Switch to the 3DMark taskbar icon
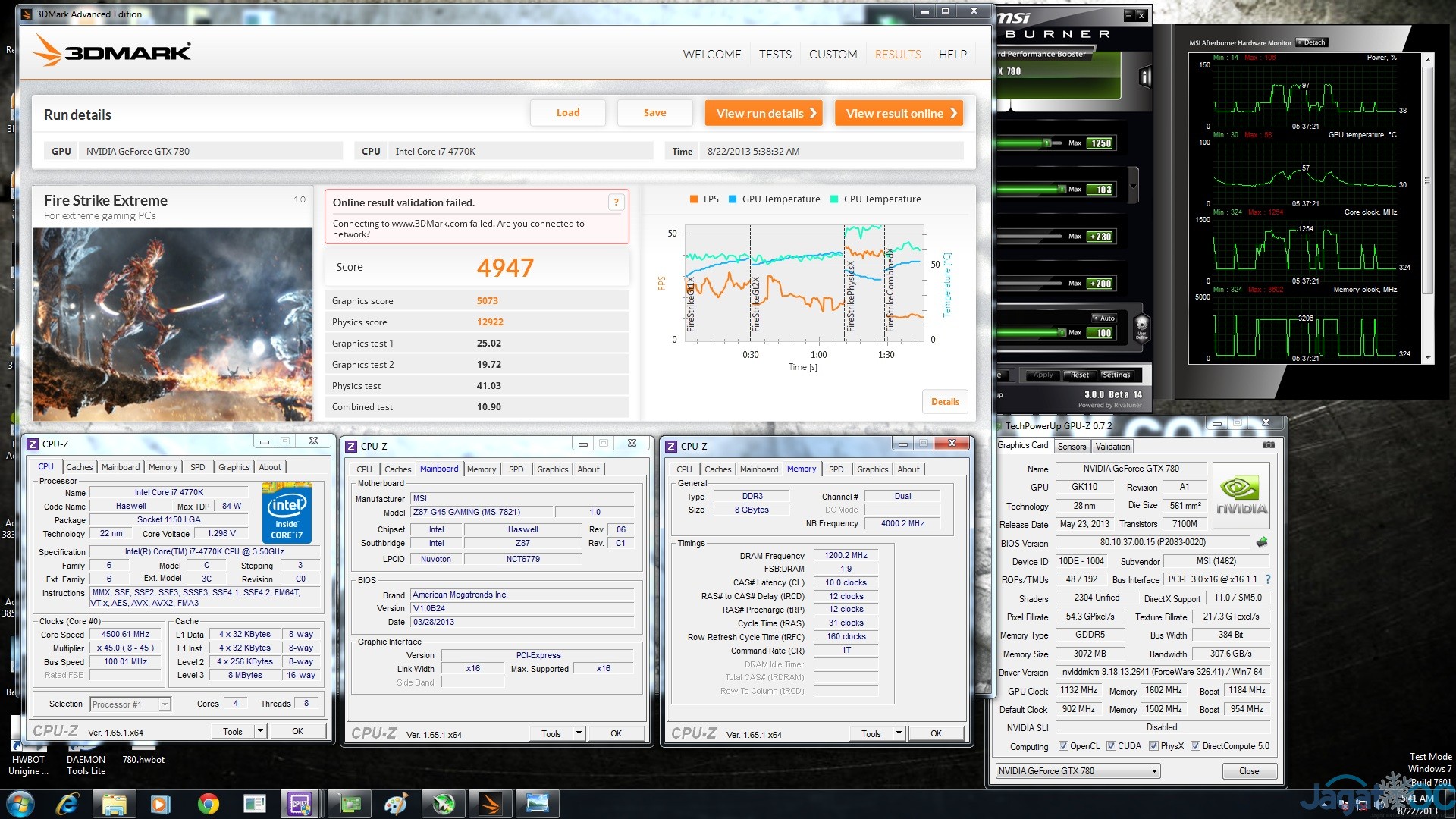This screenshot has height=819, width=1456. tap(490, 804)
